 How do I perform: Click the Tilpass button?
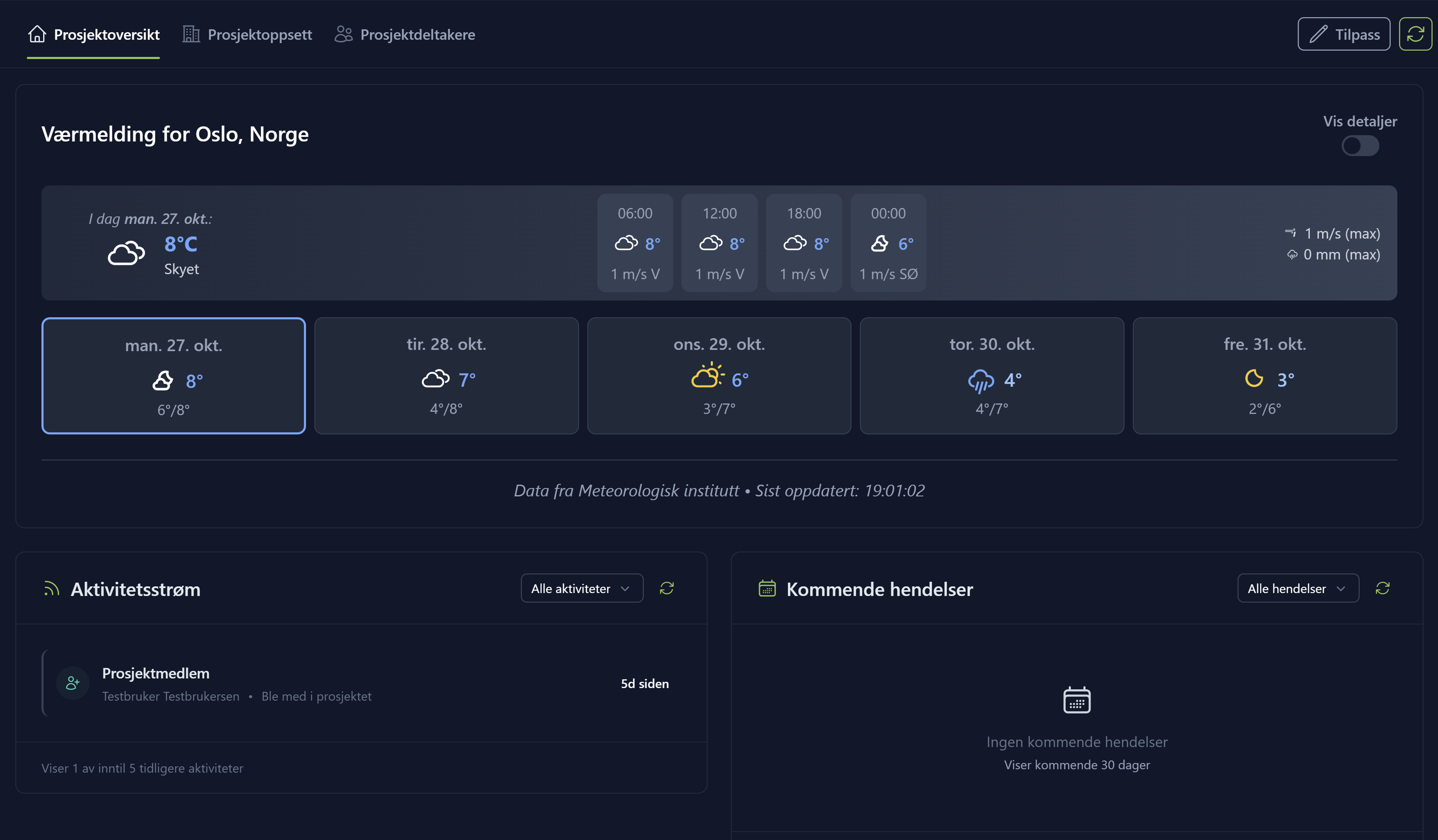[x=1343, y=33]
